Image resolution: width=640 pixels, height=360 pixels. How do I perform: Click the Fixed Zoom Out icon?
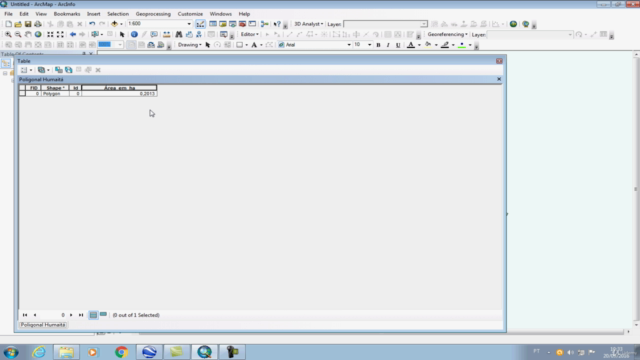click(x=60, y=35)
